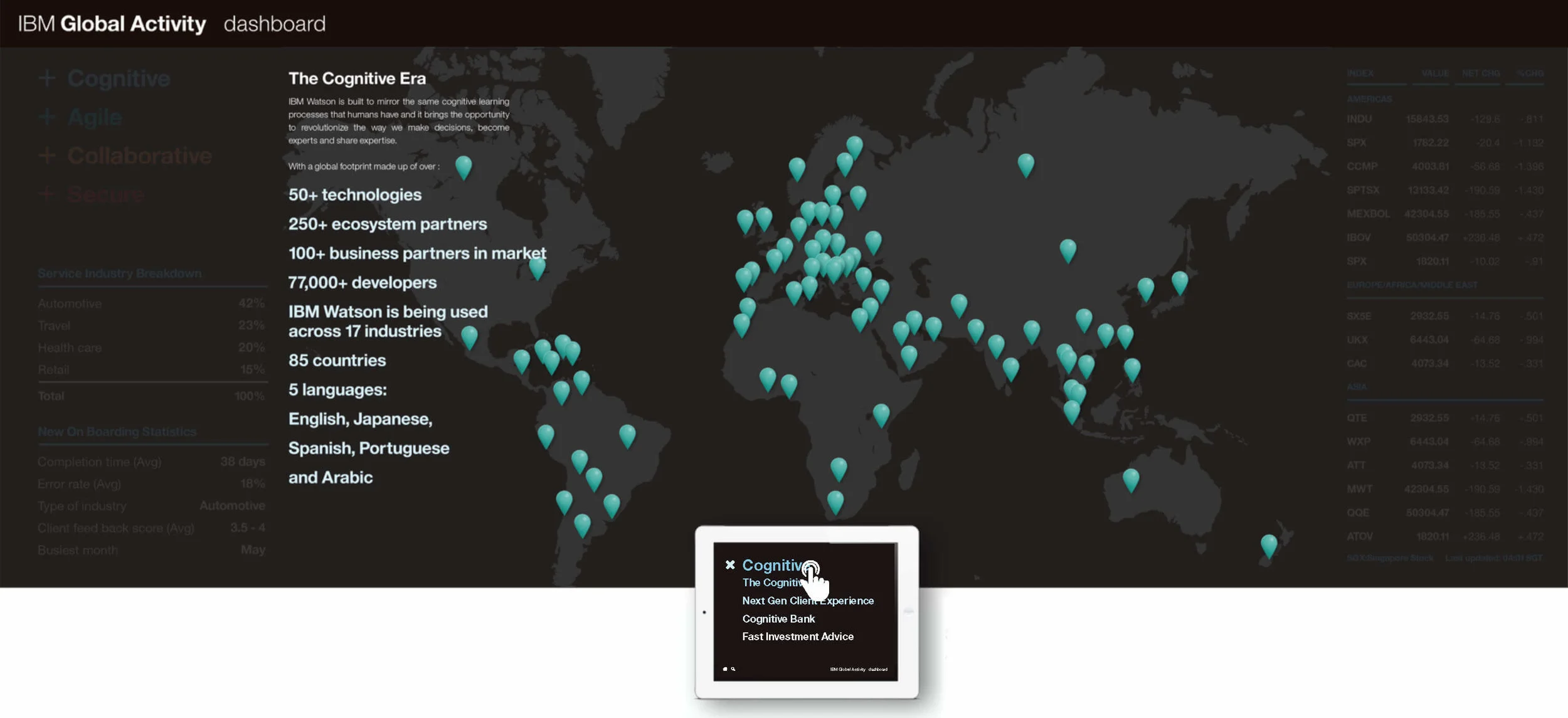Click the home icon on the tablet
1568x718 pixels.
[725, 669]
